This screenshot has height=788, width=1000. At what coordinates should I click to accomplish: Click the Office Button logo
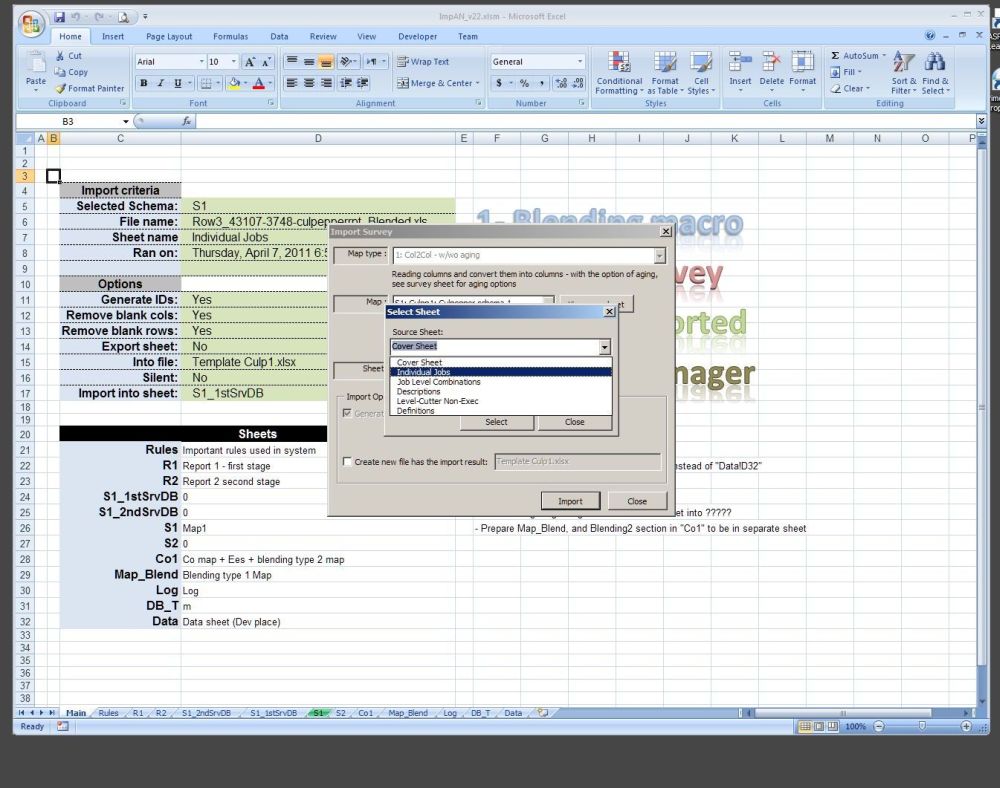coord(32,22)
